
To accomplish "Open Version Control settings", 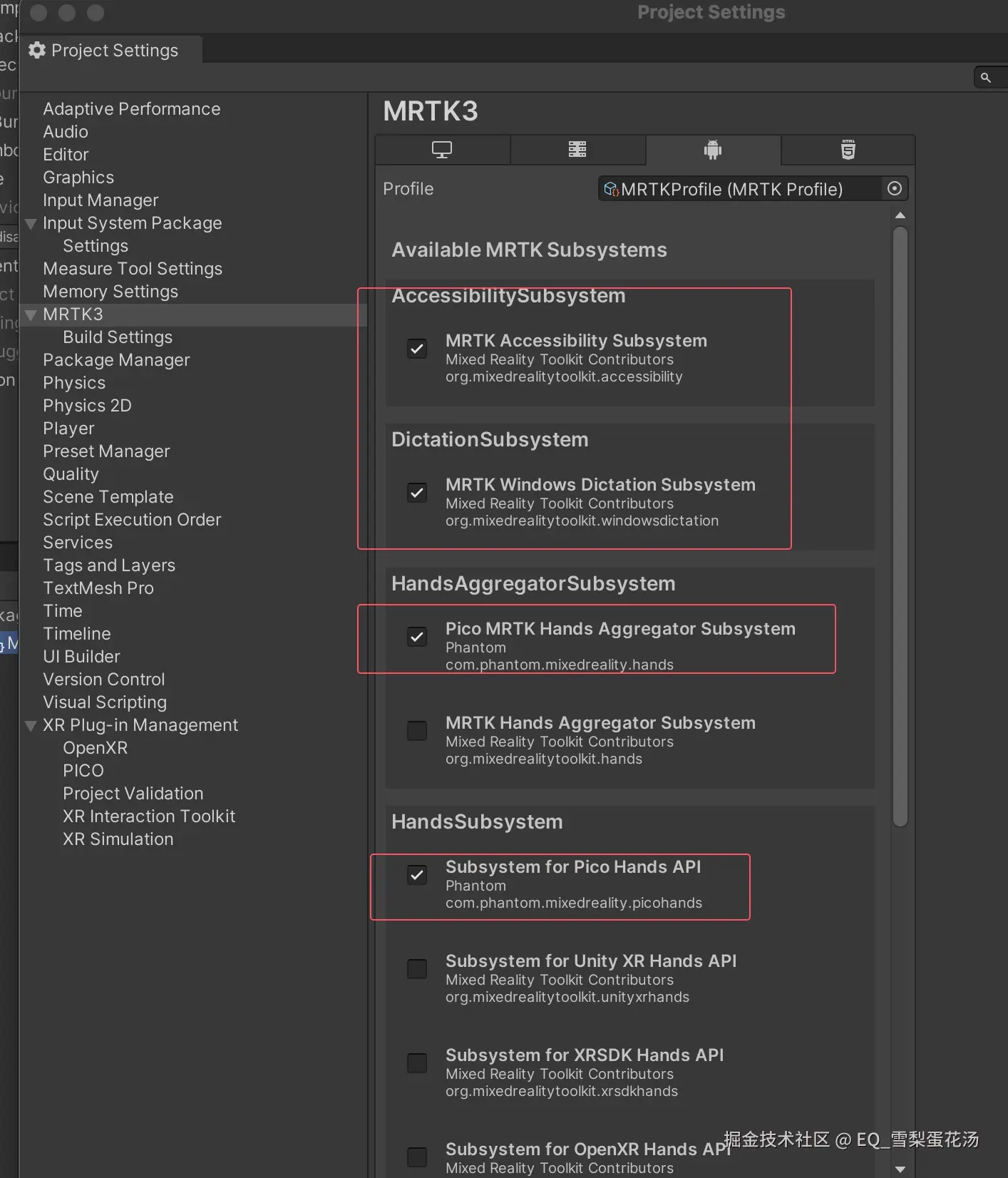I will pos(104,680).
